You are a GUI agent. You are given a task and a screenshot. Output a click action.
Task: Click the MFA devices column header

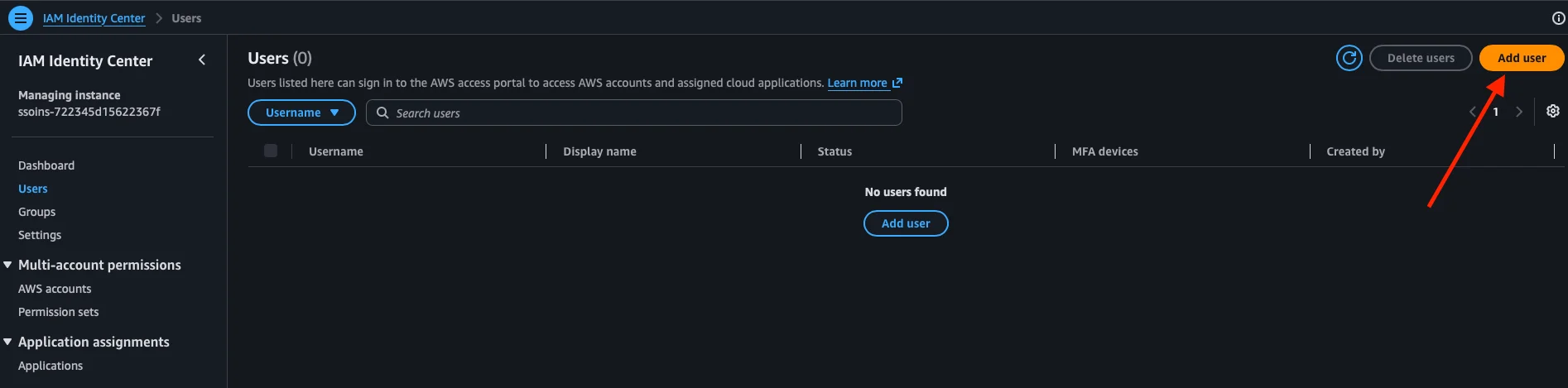[1104, 151]
